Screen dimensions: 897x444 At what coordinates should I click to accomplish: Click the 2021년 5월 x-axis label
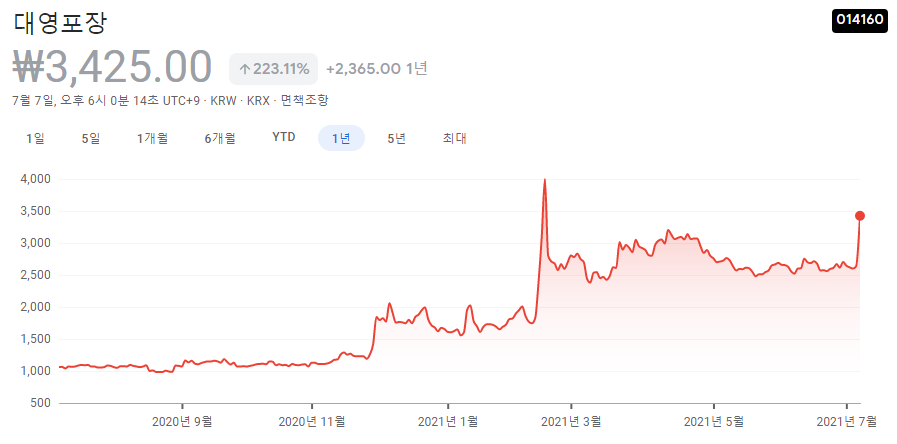coord(715,422)
